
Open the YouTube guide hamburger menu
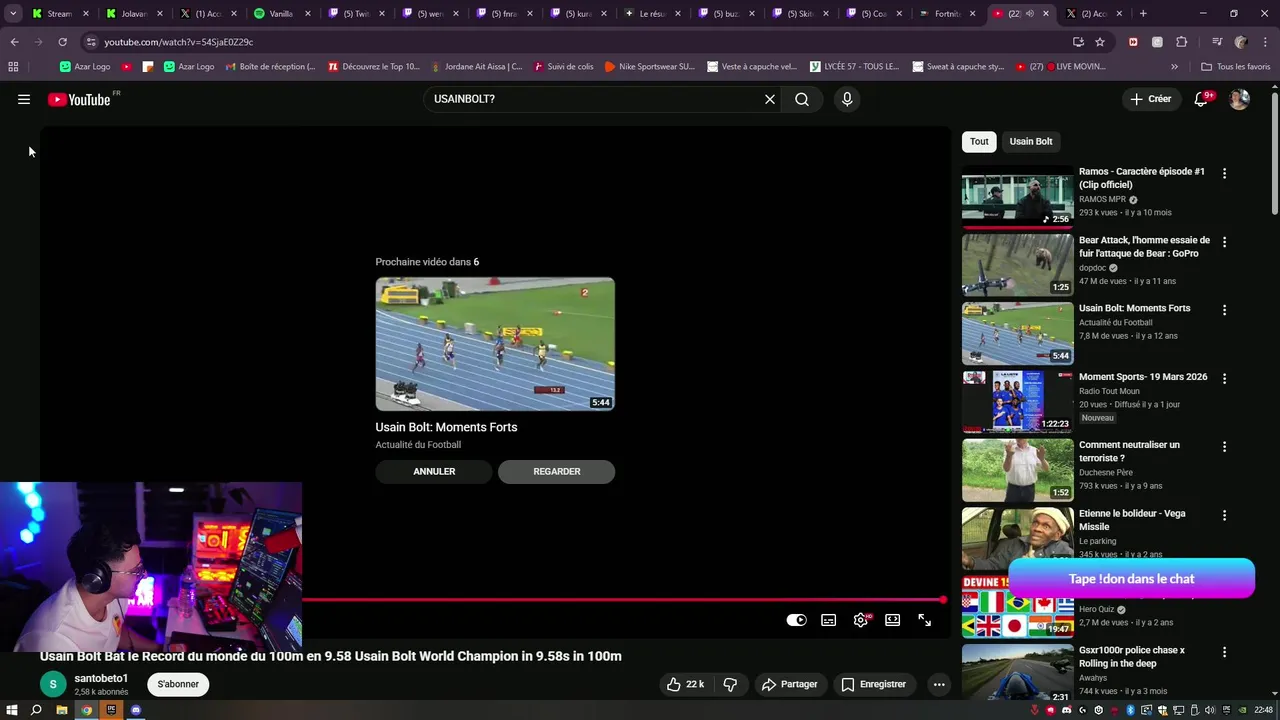click(24, 99)
